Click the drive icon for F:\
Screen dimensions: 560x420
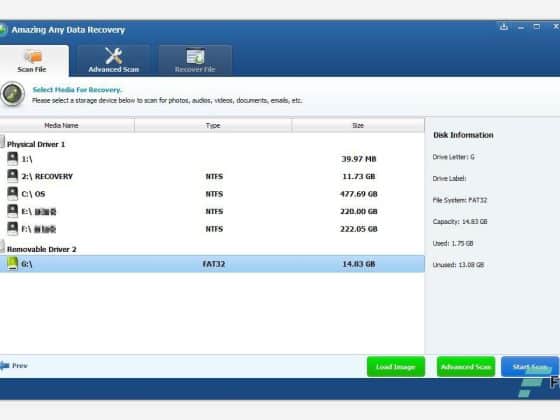tap(12, 229)
